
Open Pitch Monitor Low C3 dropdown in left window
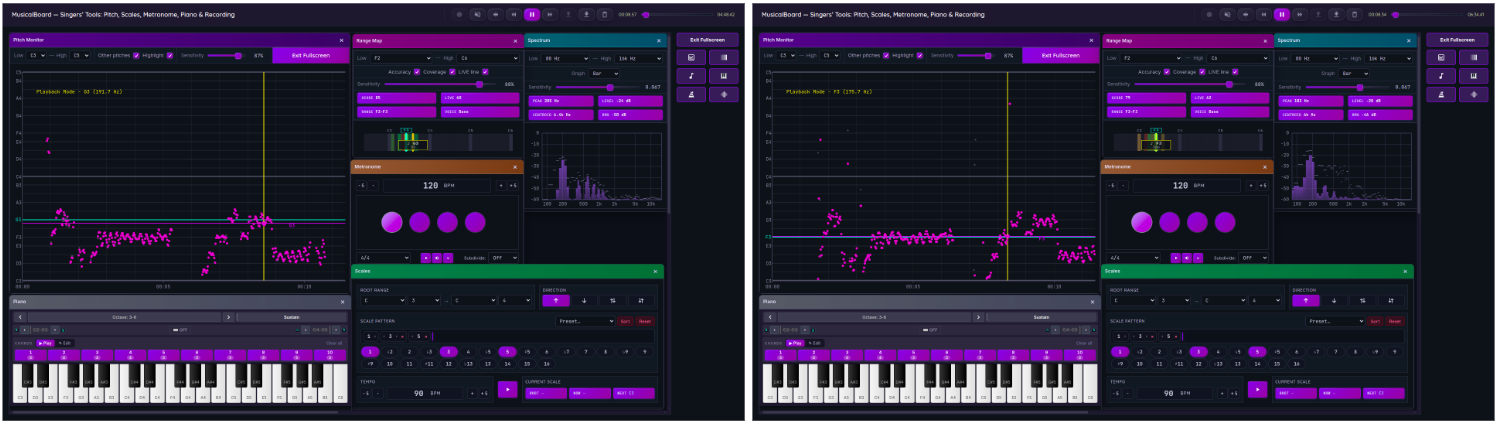pos(37,55)
